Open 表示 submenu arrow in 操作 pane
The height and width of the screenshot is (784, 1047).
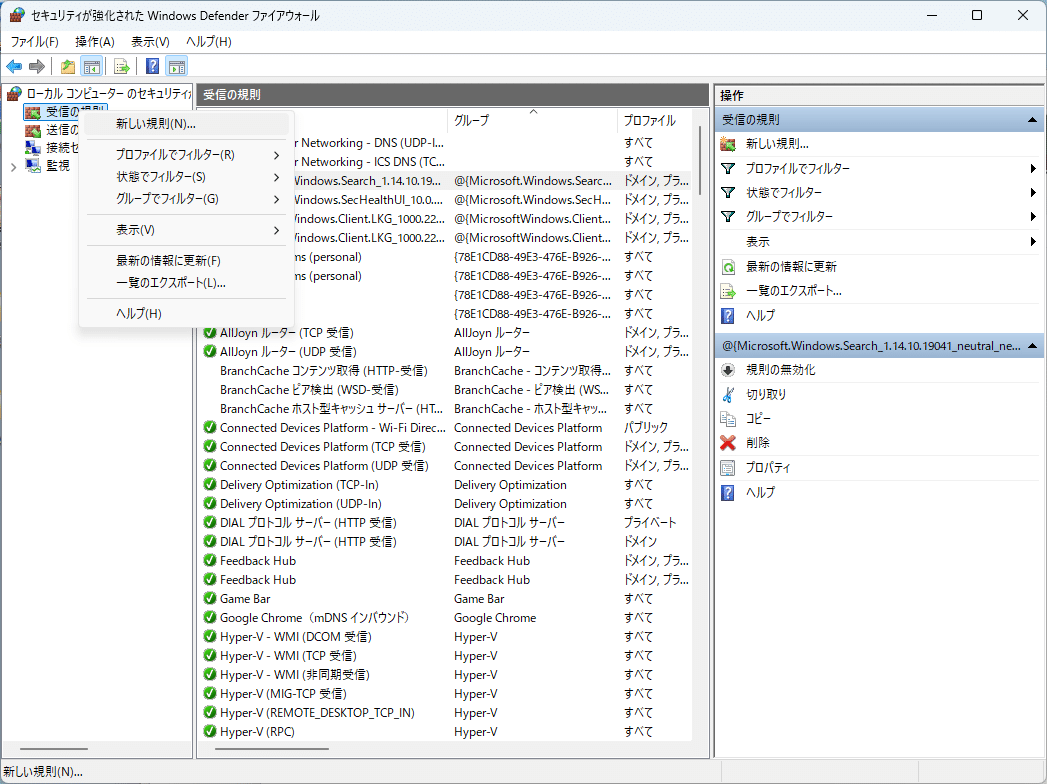[1033, 242]
